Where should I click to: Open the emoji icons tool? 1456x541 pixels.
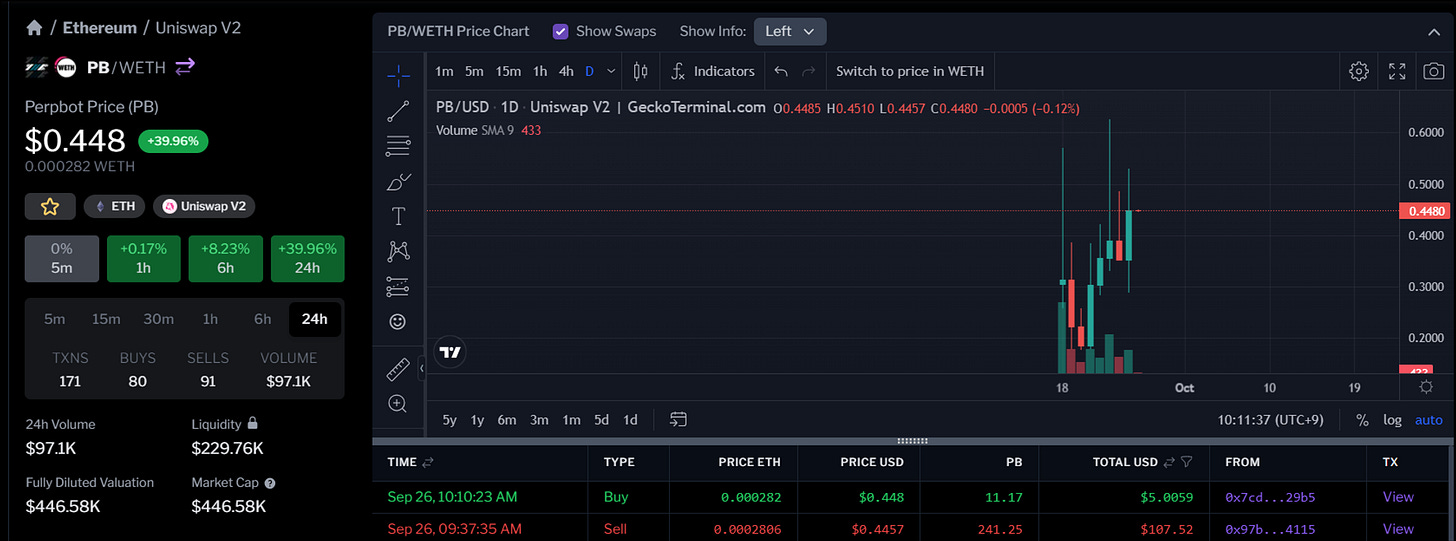pyautogui.click(x=398, y=322)
